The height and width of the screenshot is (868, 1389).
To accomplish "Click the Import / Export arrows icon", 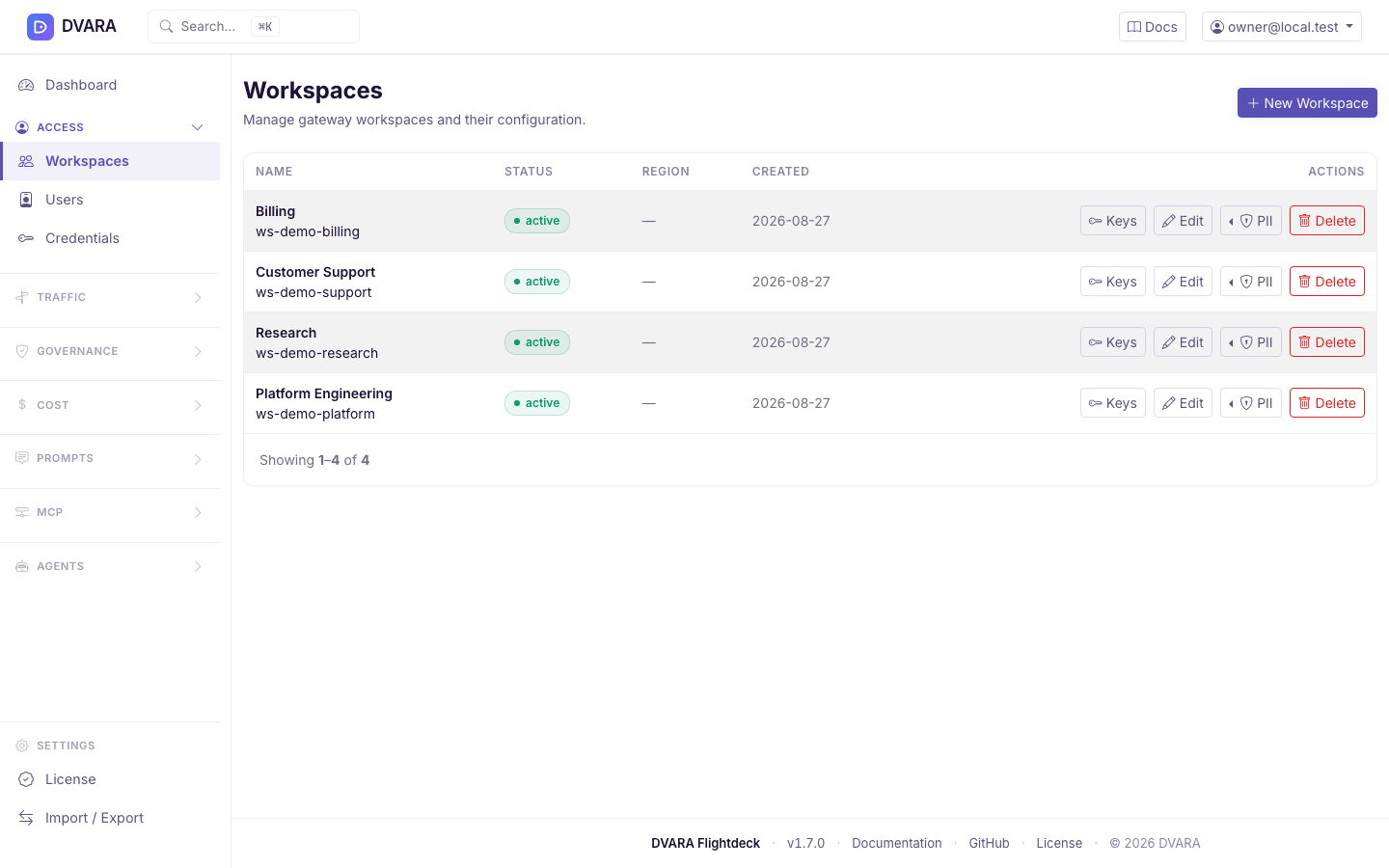I will click(26, 818).
